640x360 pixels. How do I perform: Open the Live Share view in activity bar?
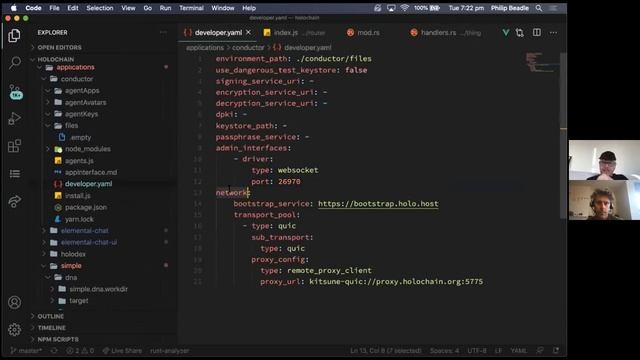[15, 201]
